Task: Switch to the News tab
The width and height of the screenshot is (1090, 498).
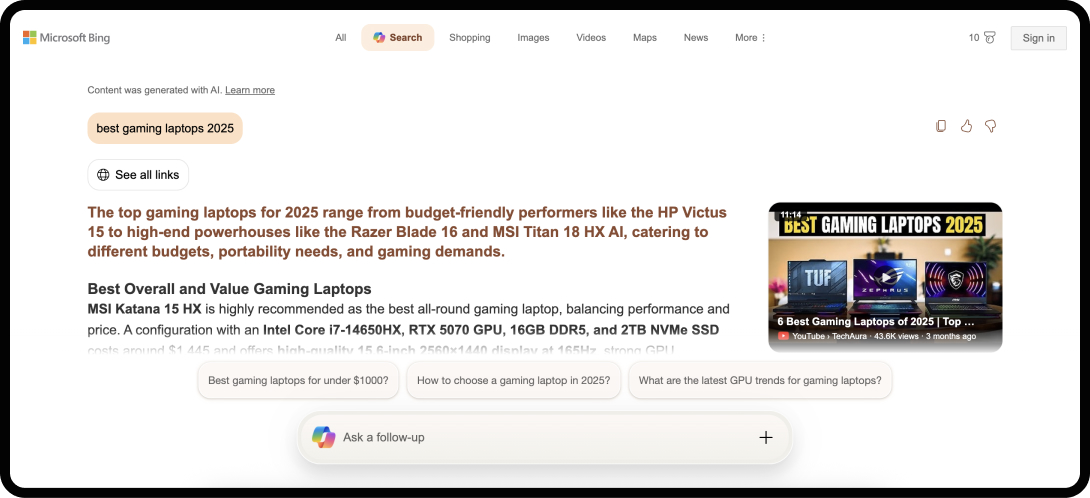Action: pos(696,38)
